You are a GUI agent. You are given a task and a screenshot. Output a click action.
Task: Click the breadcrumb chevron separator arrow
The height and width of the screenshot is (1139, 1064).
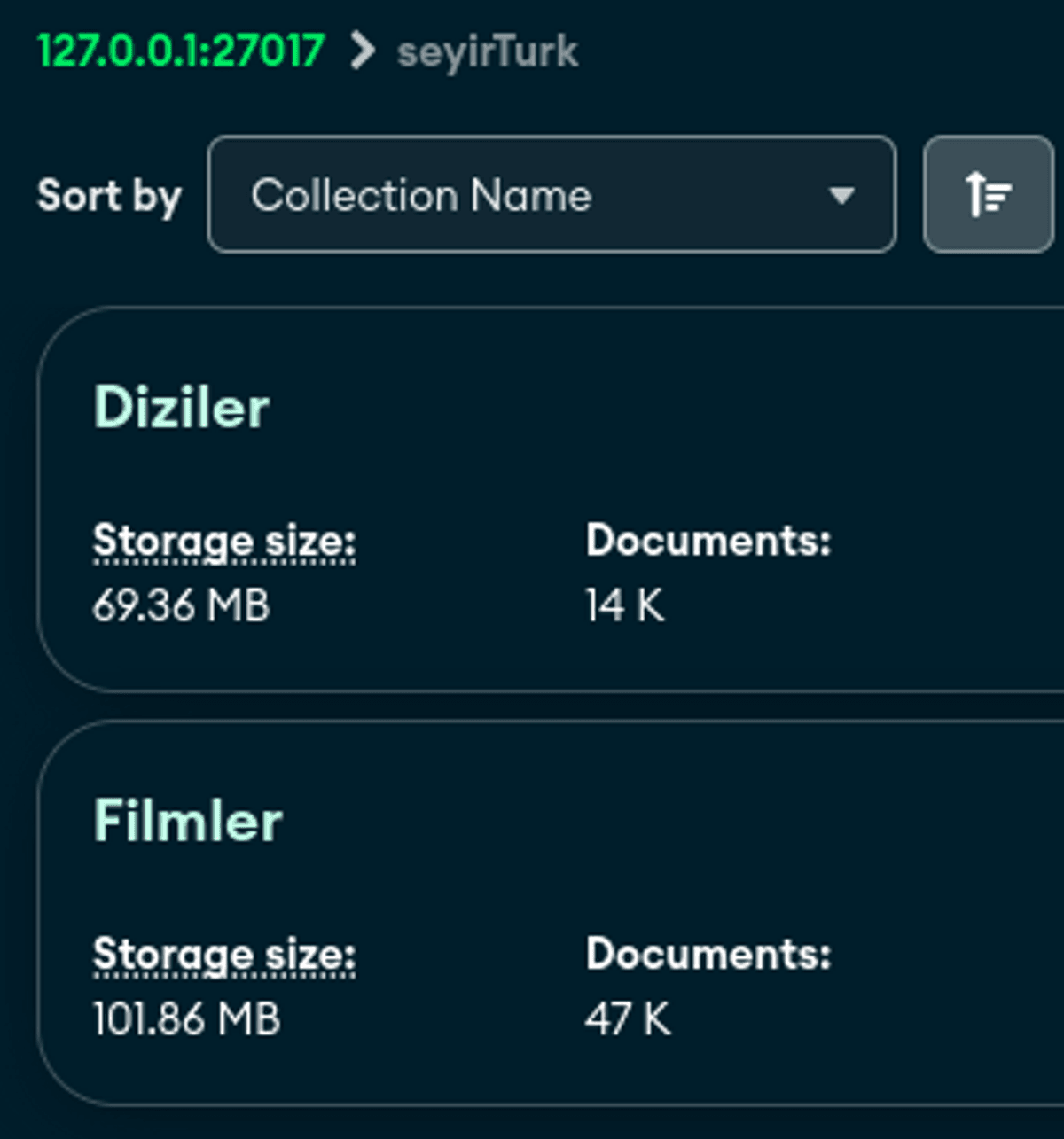362,51
